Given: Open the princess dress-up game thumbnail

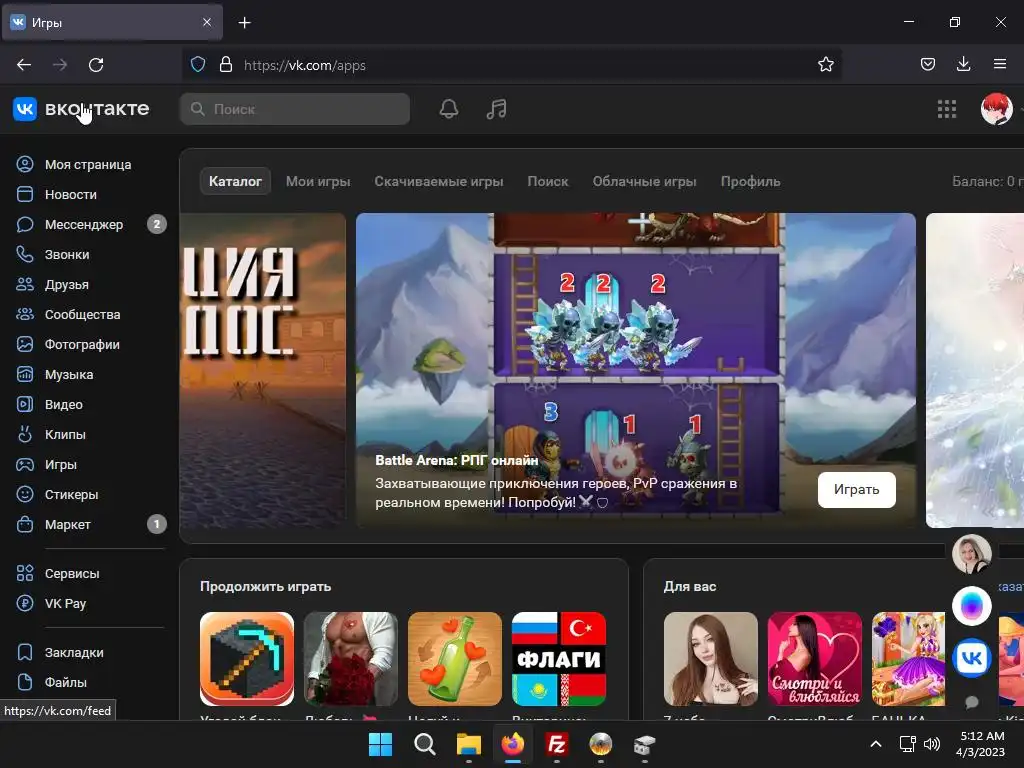Looking at the screenshot, I should click(x=908, y=659).
